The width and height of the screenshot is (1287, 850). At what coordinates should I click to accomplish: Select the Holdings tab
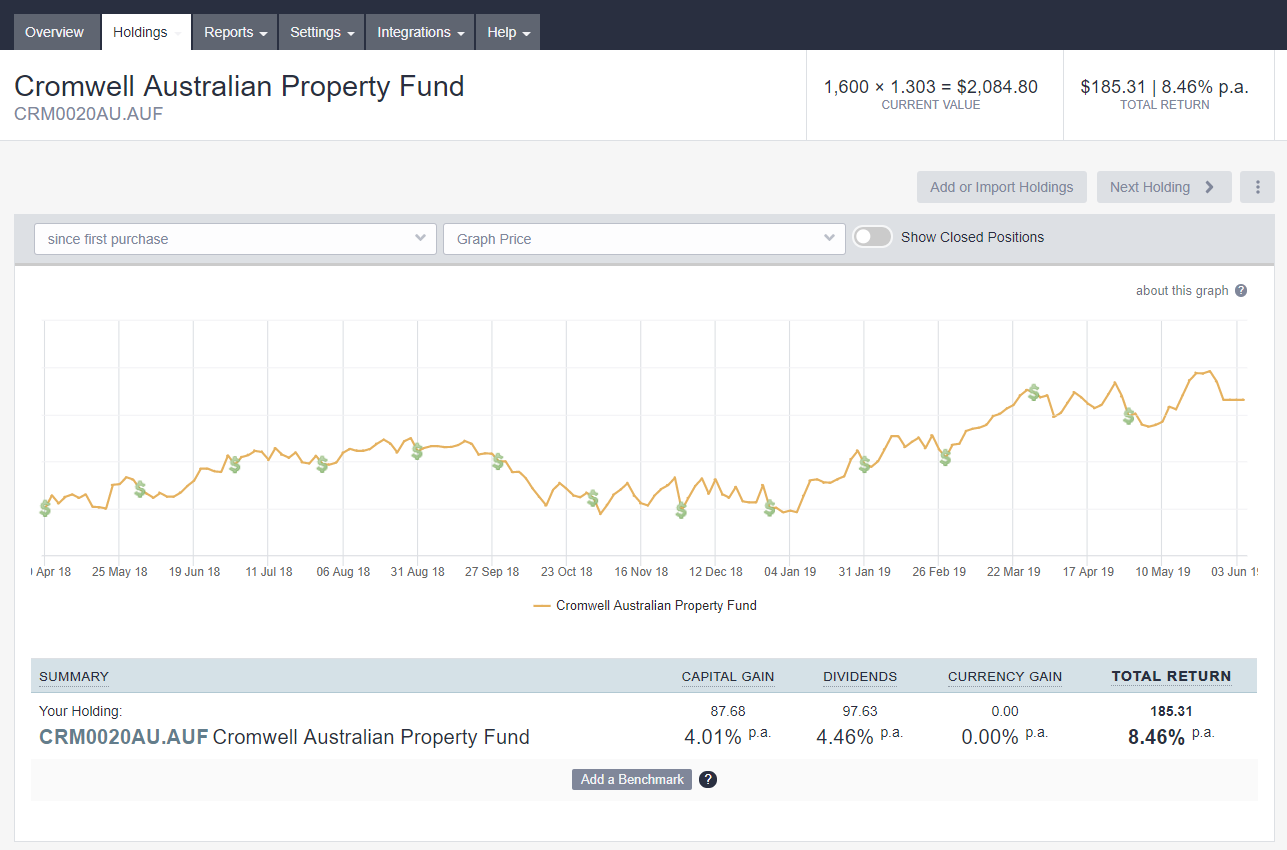140,31
